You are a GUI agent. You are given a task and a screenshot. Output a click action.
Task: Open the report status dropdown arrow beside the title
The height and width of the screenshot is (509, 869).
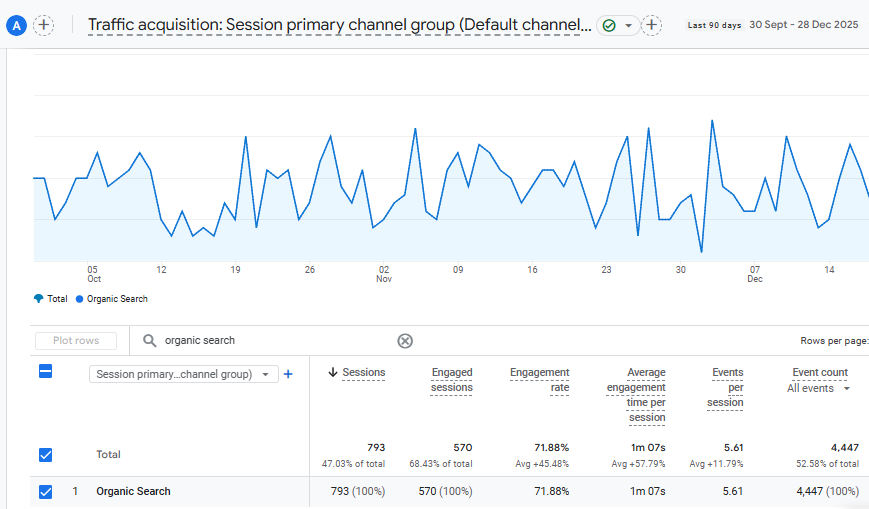pyautogui.click(x=628, y=25)
